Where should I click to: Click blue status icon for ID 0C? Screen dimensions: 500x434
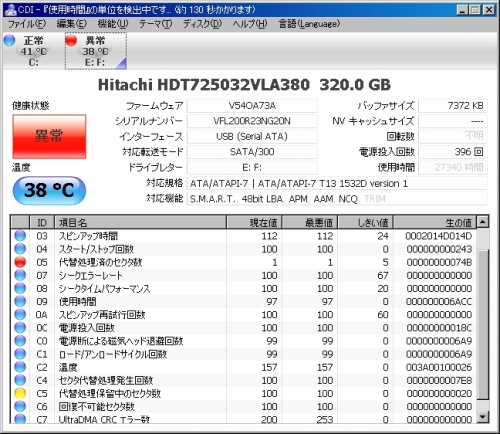(20, 328)
